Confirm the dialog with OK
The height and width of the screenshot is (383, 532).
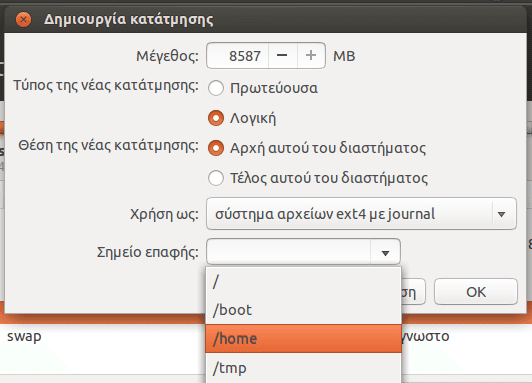click(x=476, y=292)
